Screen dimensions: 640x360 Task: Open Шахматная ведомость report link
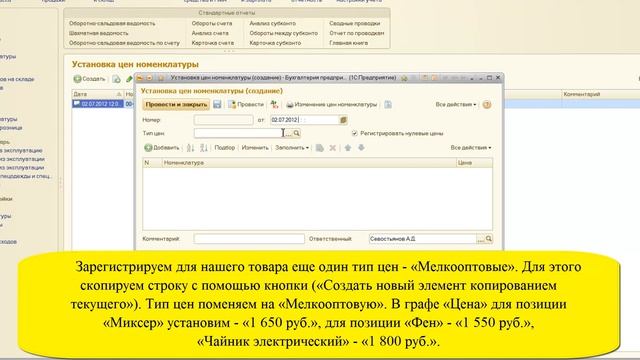[x=98, y=33]
